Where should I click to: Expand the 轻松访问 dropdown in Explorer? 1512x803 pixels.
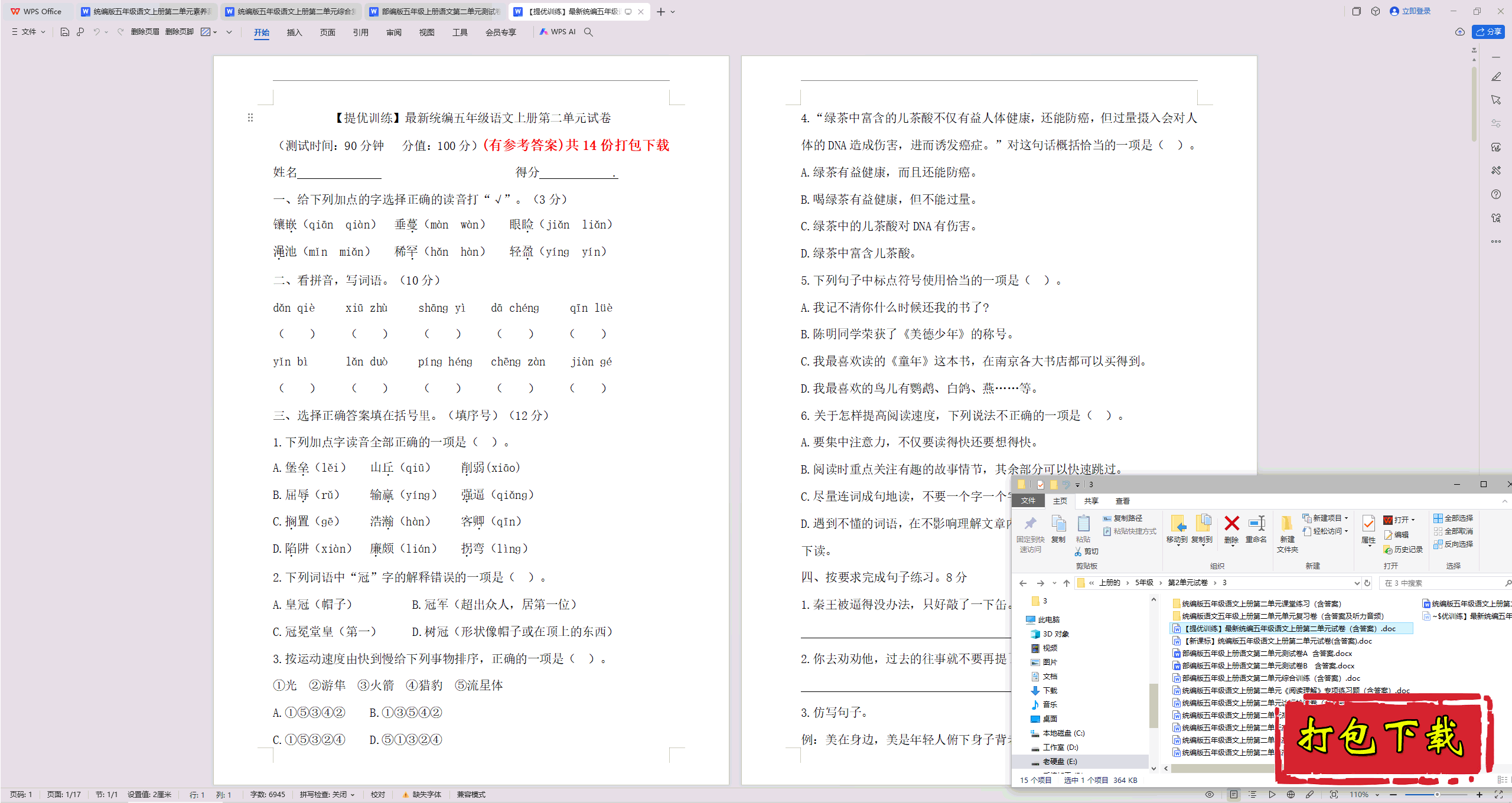point(1347,531)
